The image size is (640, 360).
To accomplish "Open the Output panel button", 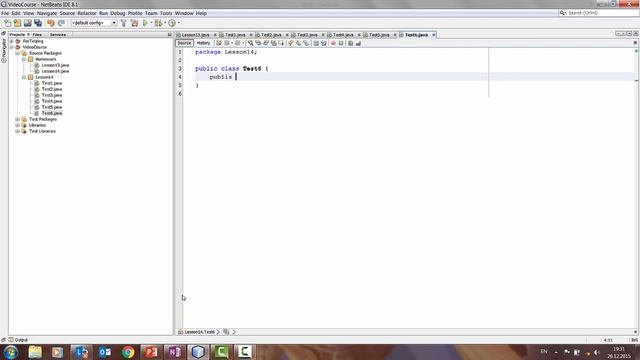I will [18, 340].
